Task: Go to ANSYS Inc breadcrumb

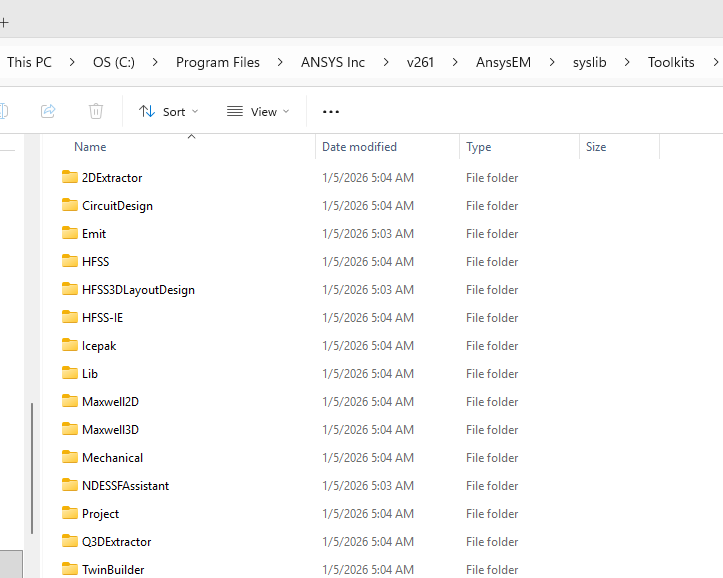Action: (x=333, y=62)
